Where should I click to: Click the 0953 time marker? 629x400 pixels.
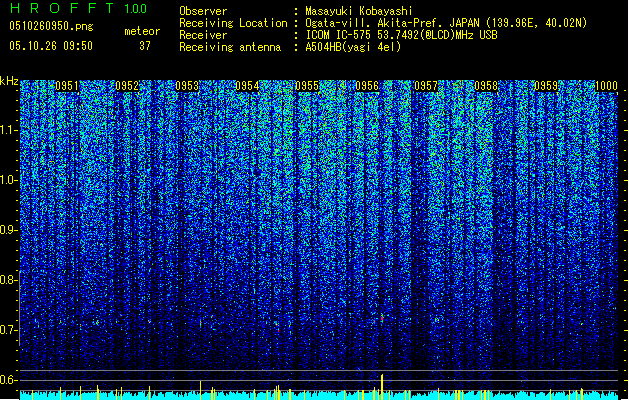(187, 86)
